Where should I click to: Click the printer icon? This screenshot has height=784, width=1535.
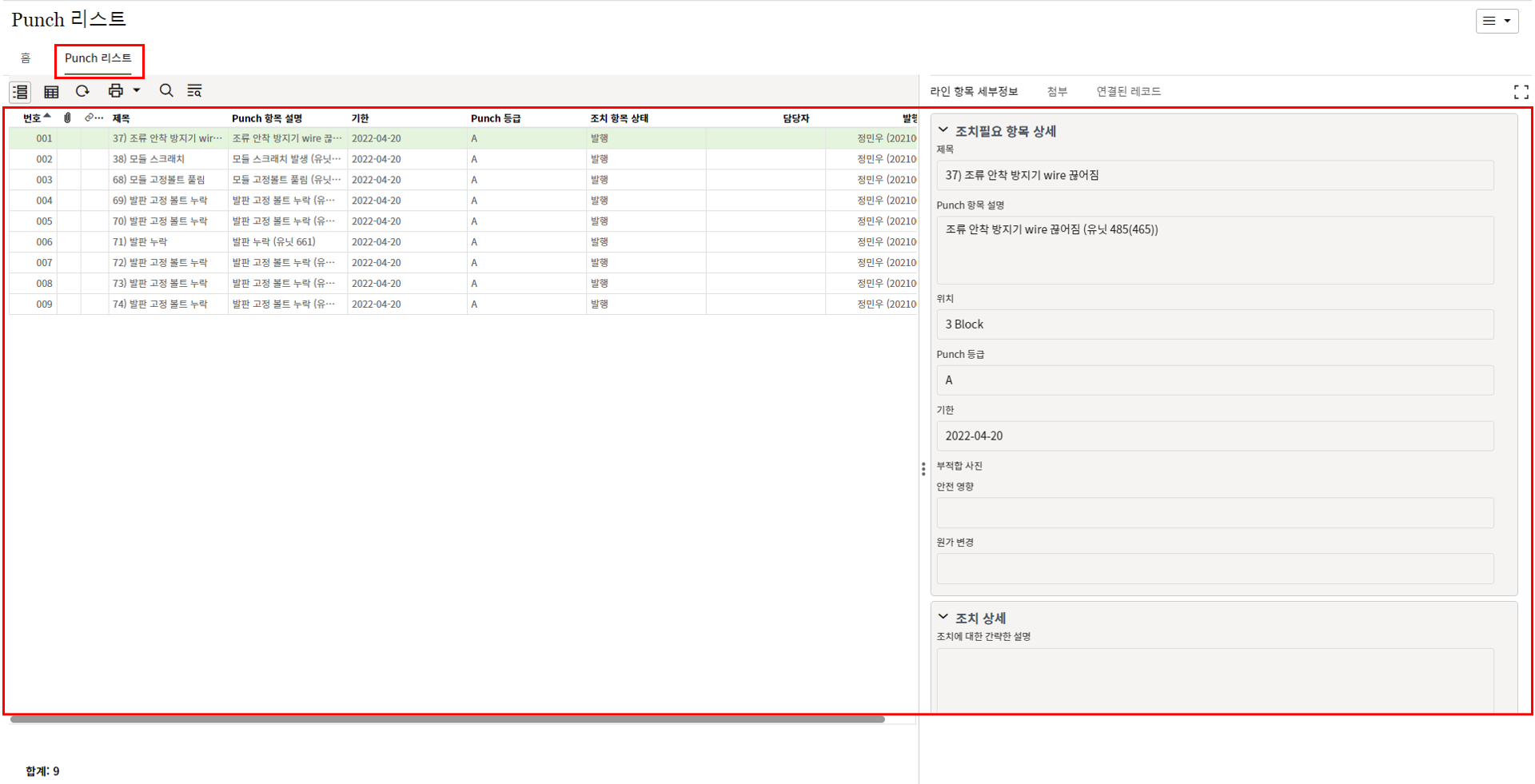116,91
